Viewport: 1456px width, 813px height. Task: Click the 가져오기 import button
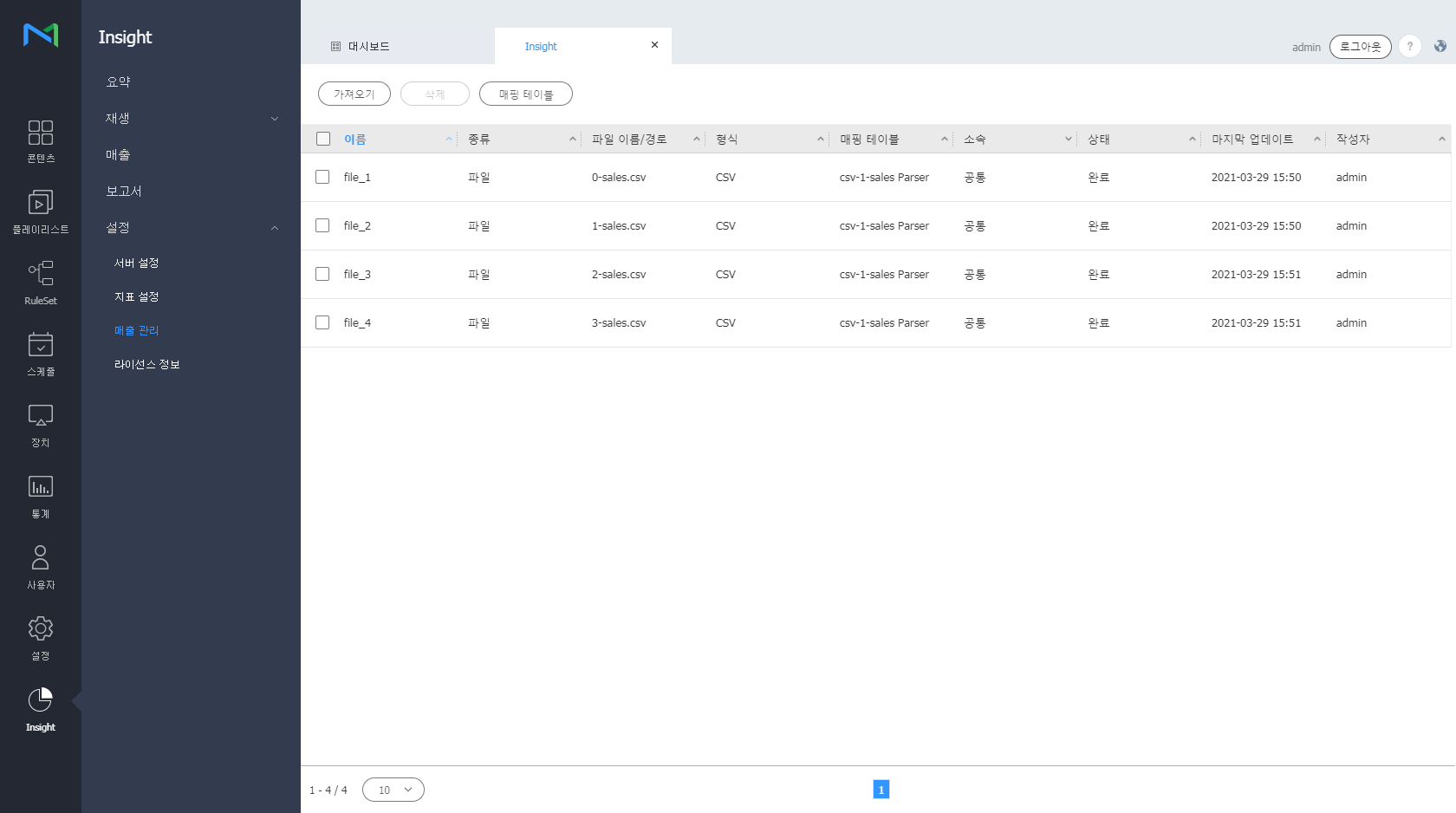pos(354,94)
